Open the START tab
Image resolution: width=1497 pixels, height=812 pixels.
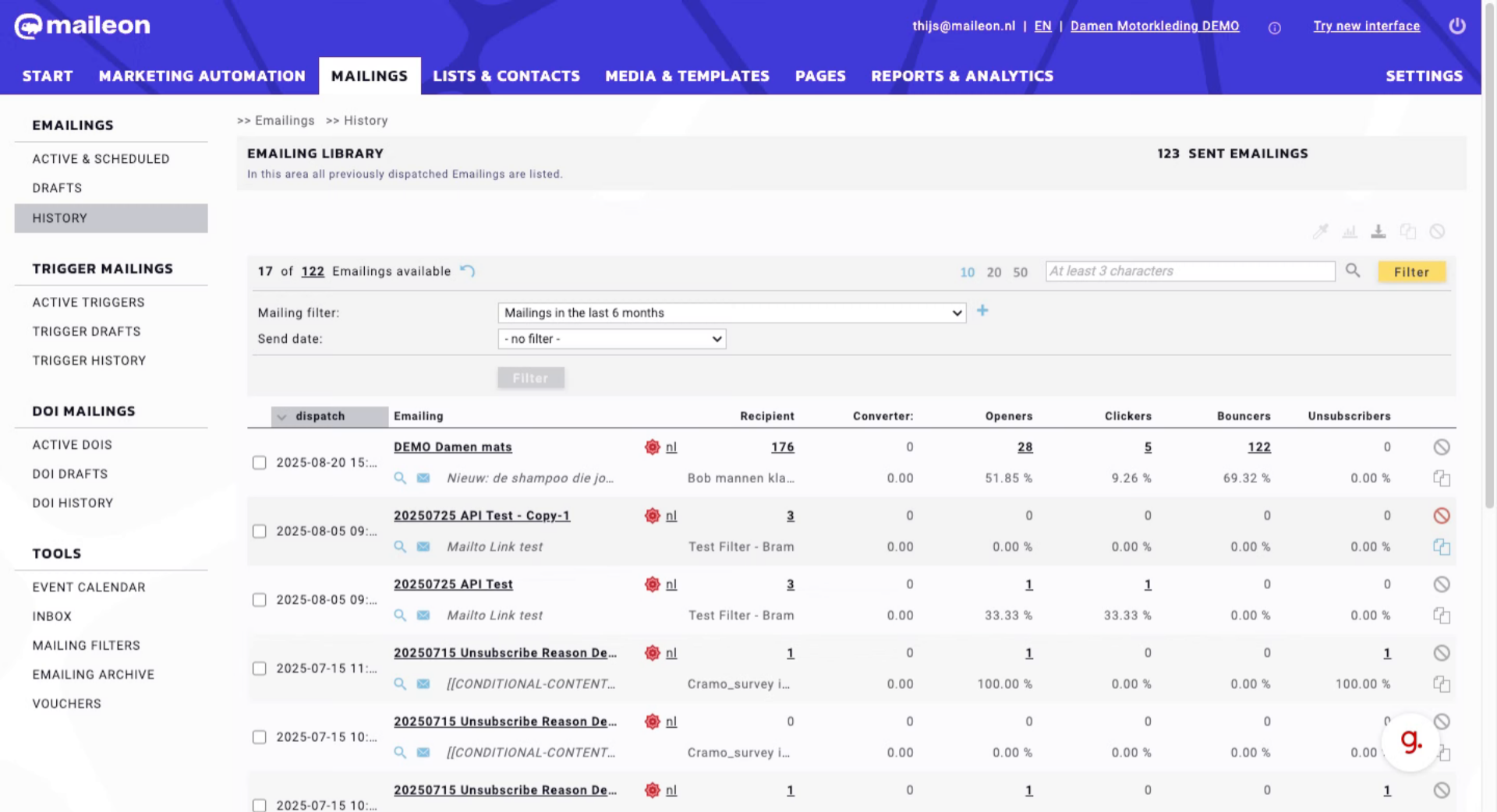[x=48, y=76]
